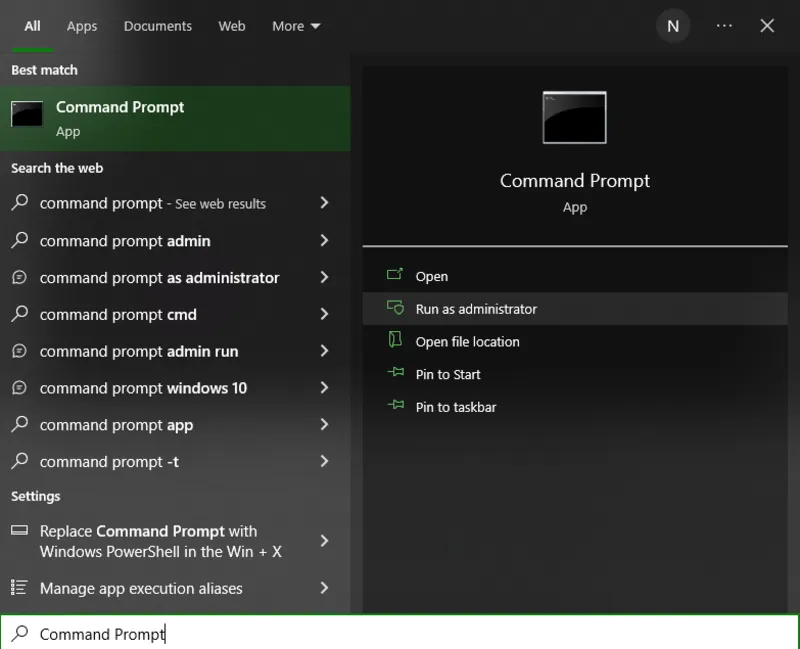Image resolution: width=800 pixels, height=649 pixels.
Task: Click the N user account avatar
Action: (673, 26)
